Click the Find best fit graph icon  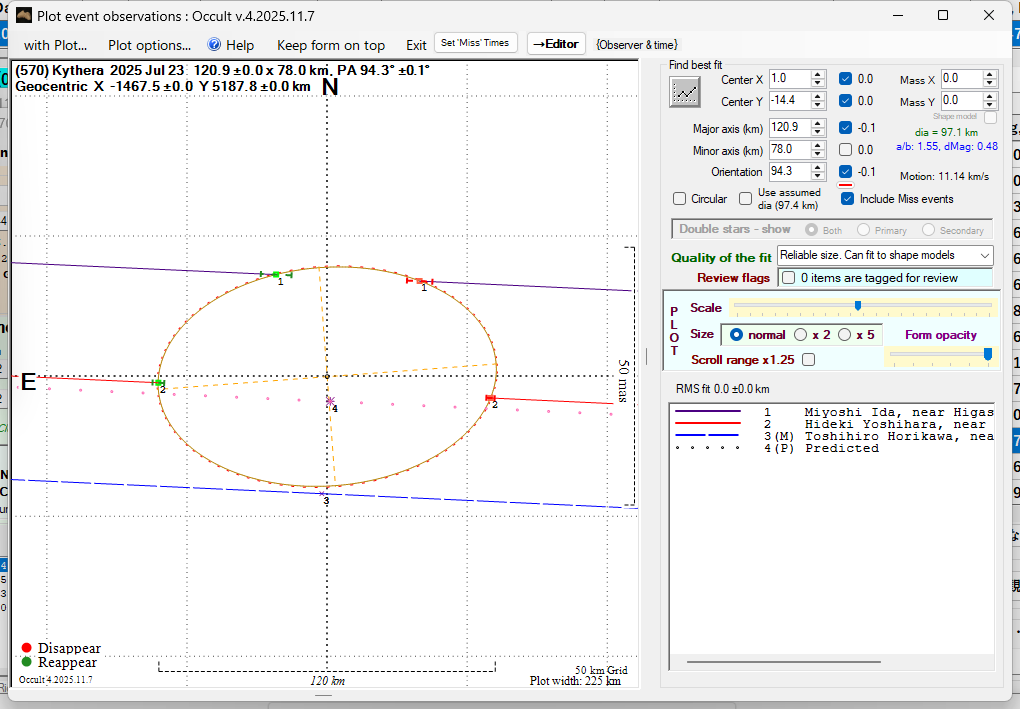click(x=685, y=91)
